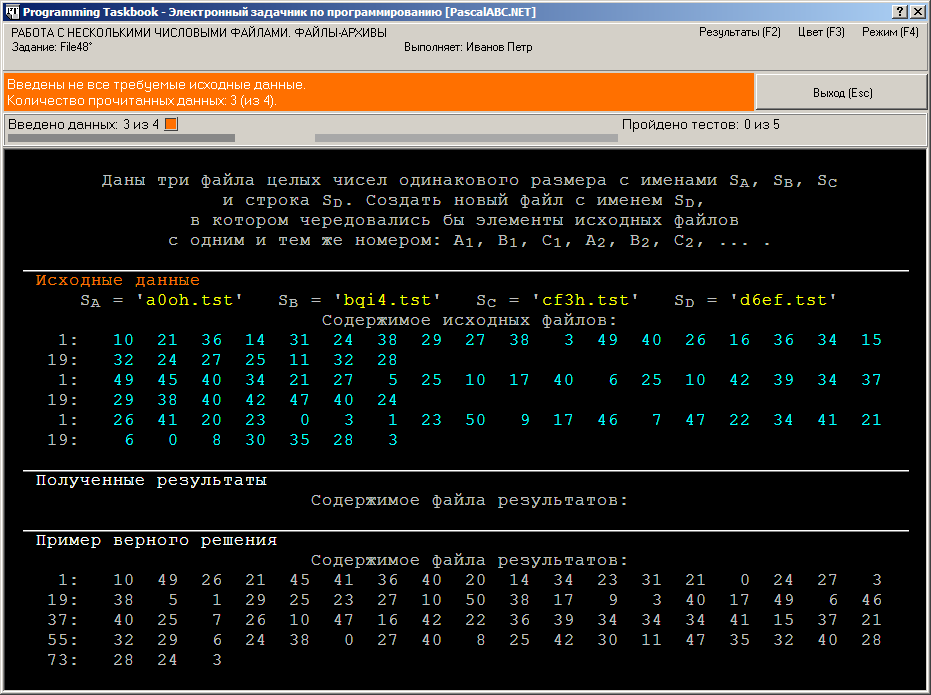Click the file name 'a0oh.tst'
This screenshot has height=695, width=931.
coord(189,300)
